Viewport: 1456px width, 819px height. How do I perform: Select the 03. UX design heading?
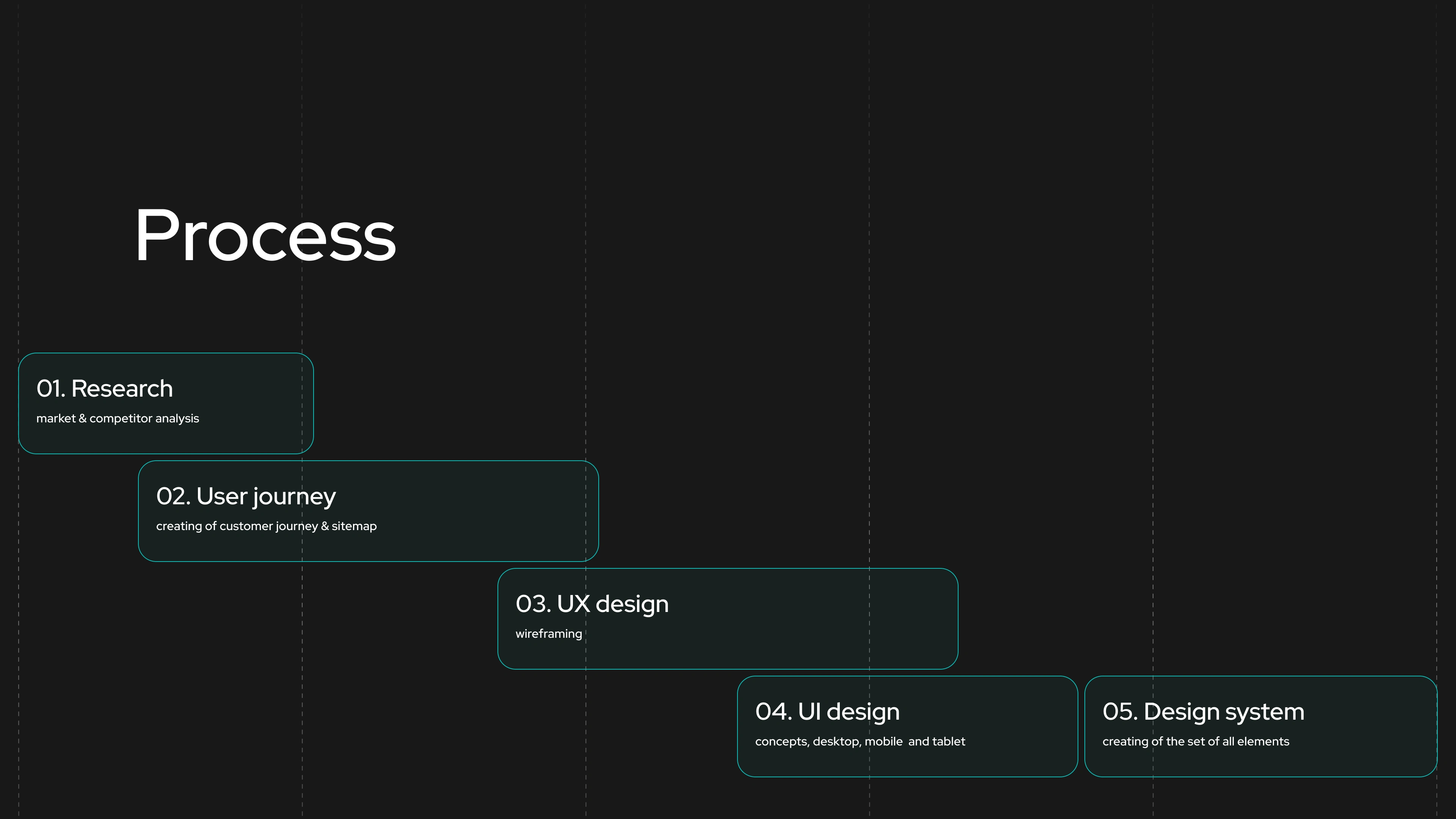pos(592,604)
